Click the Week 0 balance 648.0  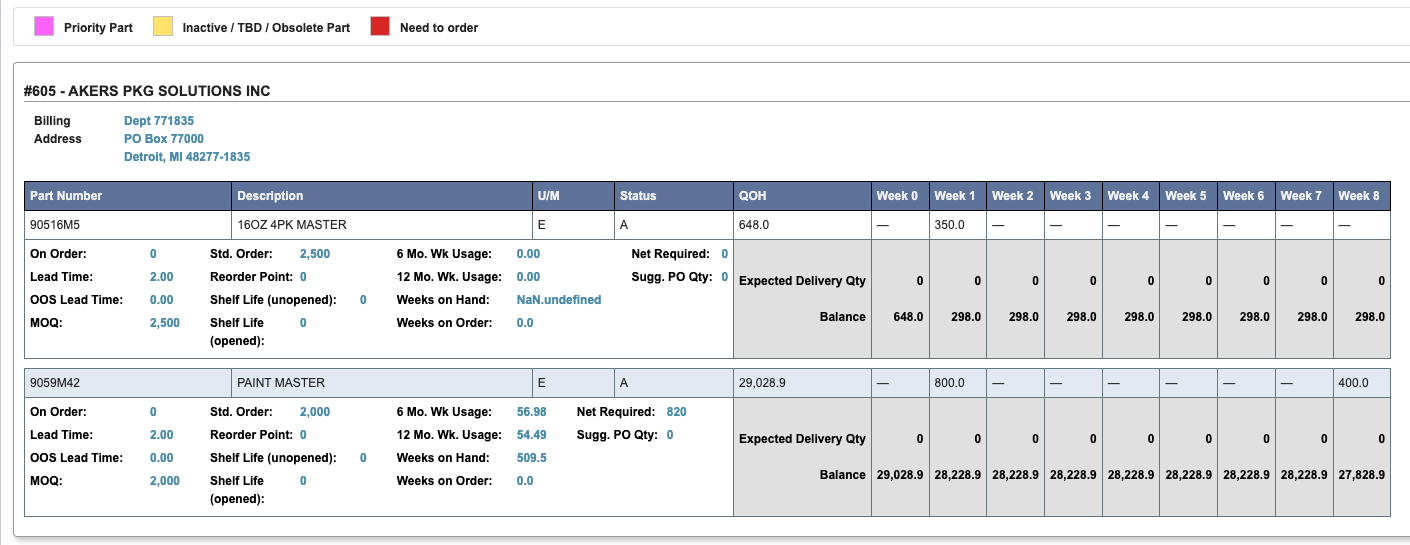[907, 317]
